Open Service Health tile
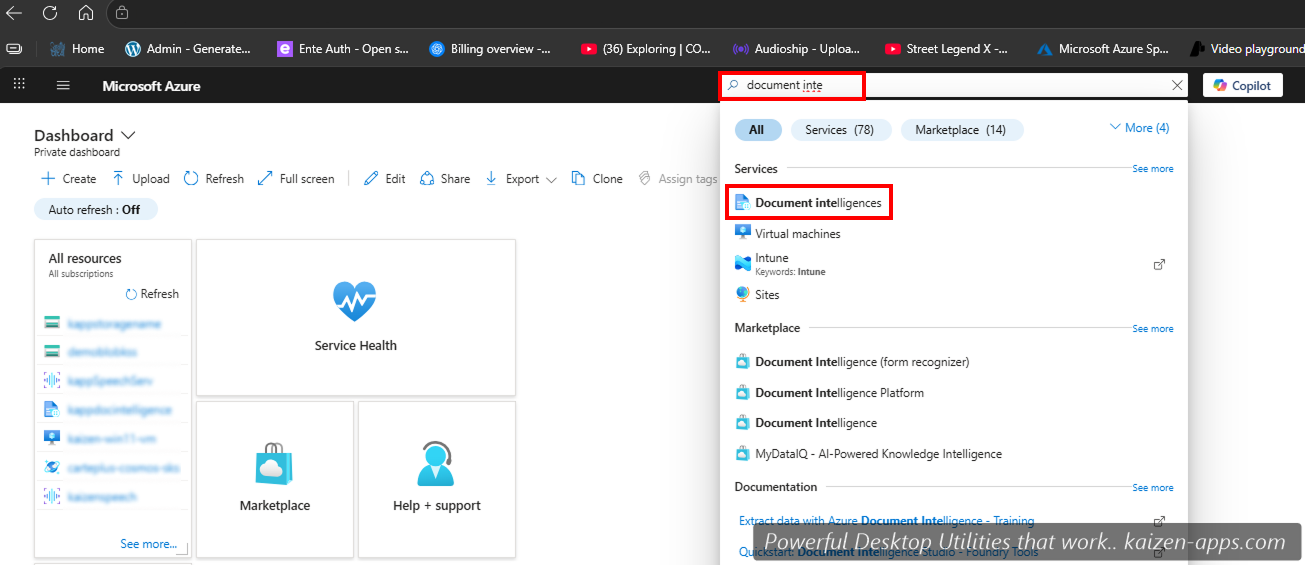The height and width of the screenshot is (565, 1305). point(355,317)
